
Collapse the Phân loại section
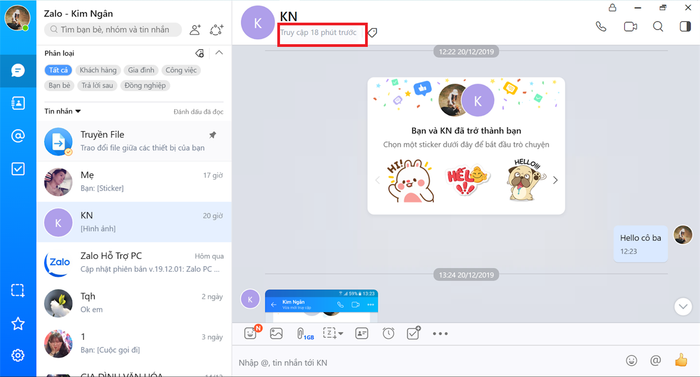tap(219, 53)
